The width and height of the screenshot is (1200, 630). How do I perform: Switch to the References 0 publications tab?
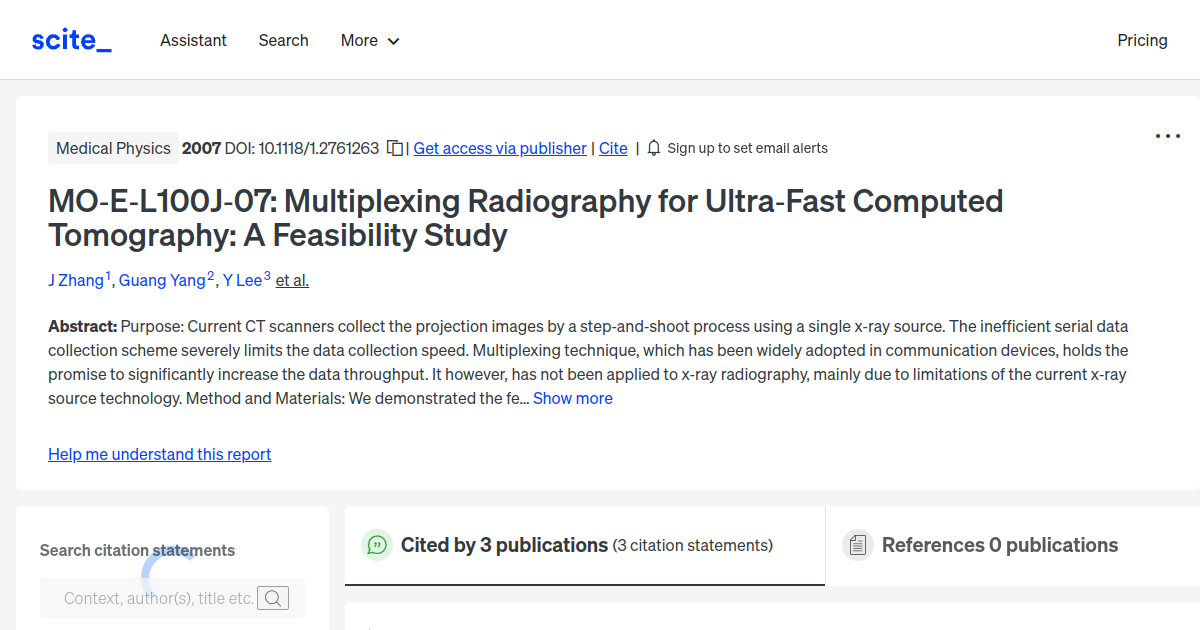tap(1000, 545)
